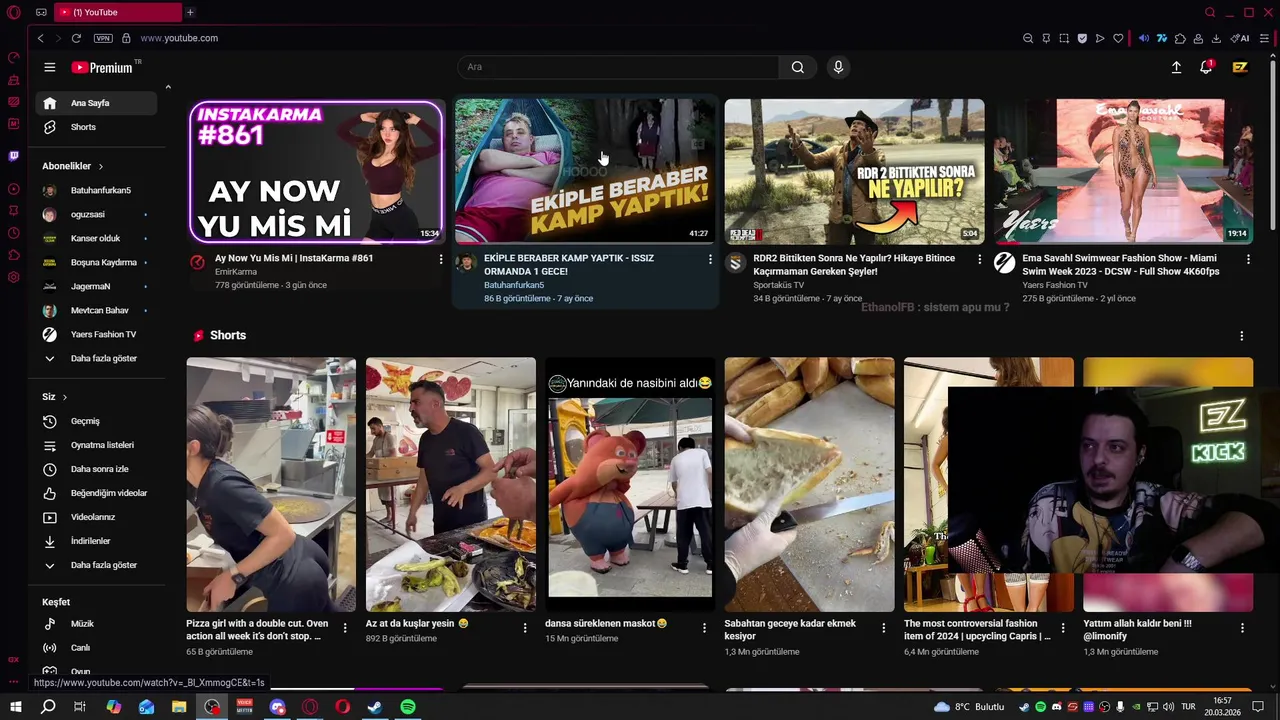Open options for Ay Now Yu Mis Mi video
This screenshot has height=720, width=1280.
tap(441, 259)
